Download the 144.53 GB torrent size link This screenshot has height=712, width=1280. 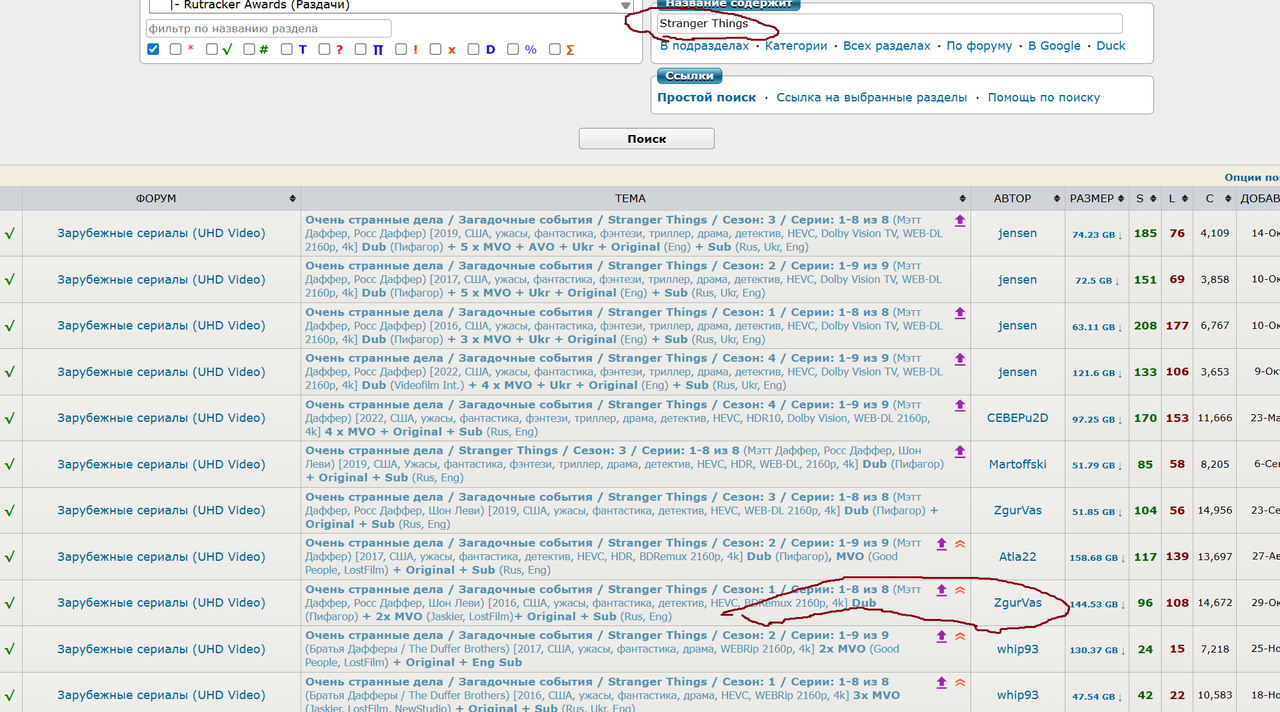[1097, 604]
